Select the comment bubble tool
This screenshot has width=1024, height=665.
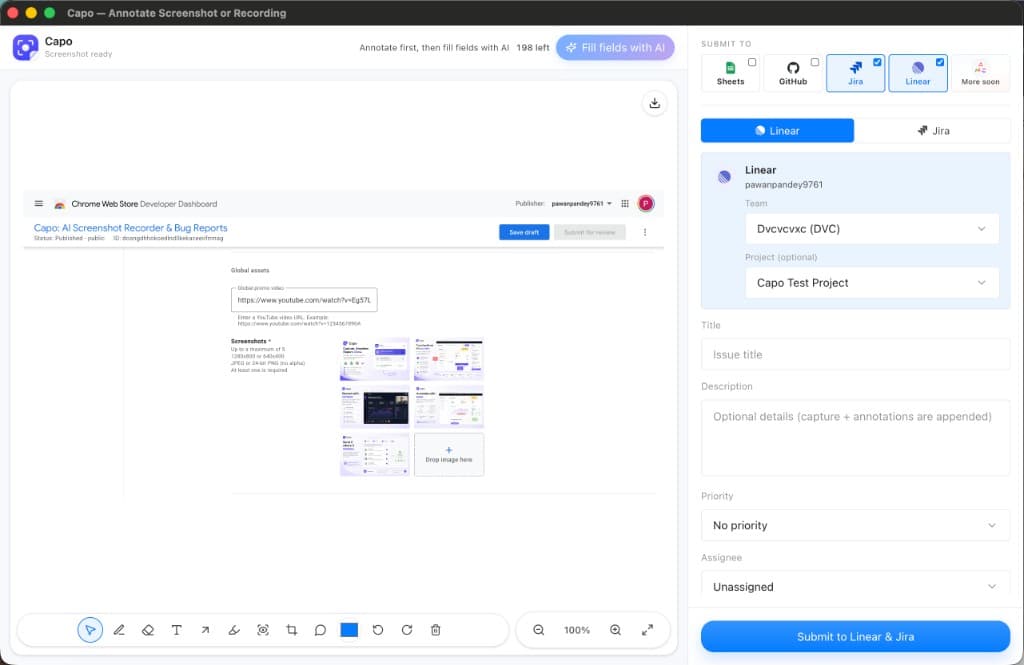[x=320, y=630]
